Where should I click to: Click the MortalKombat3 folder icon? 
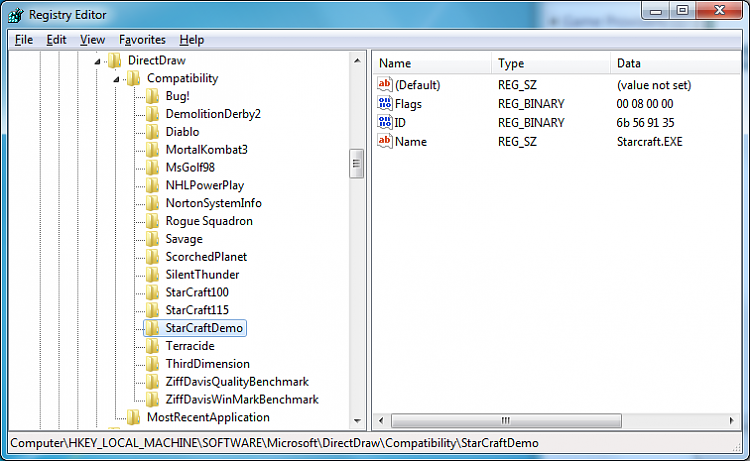(x=152, y=150)
